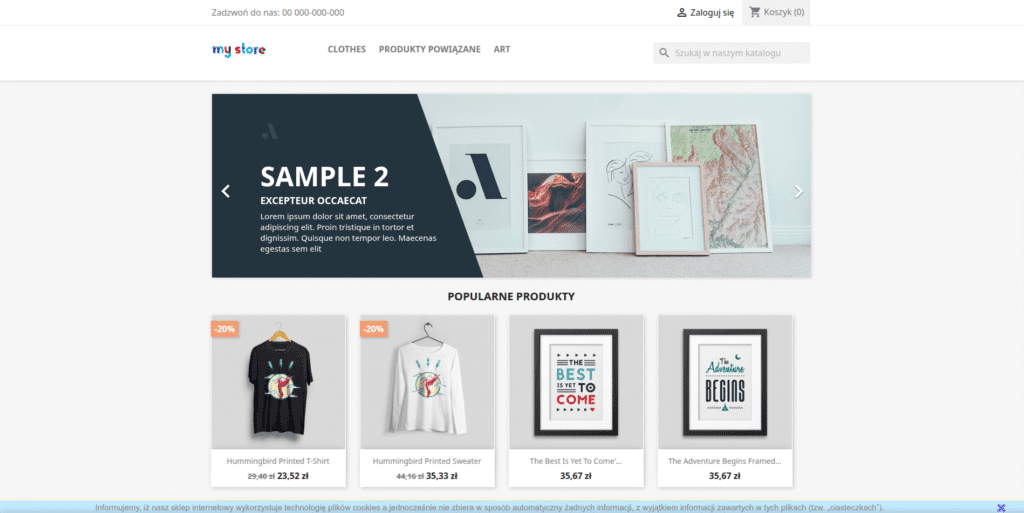Open The Adventure Begins poster image

pos(725,382)
